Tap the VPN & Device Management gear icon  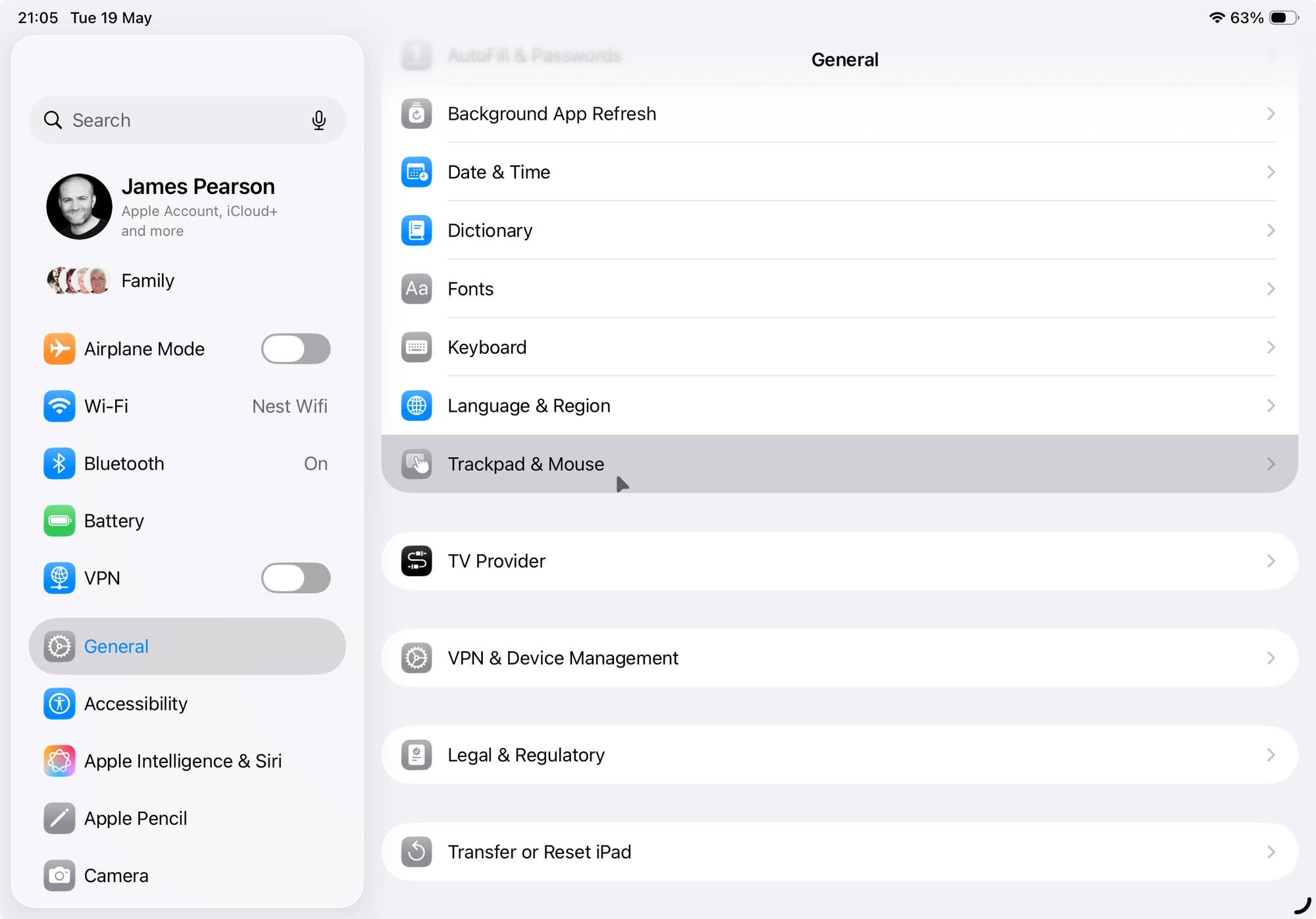point(417,658)
